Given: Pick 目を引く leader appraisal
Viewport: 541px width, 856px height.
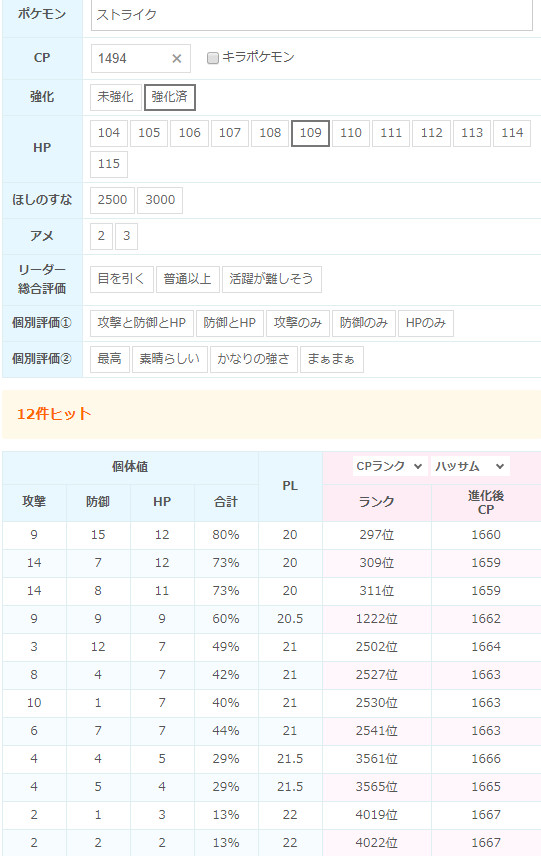Looking at the screenshot, I should (x=121, y=280).
